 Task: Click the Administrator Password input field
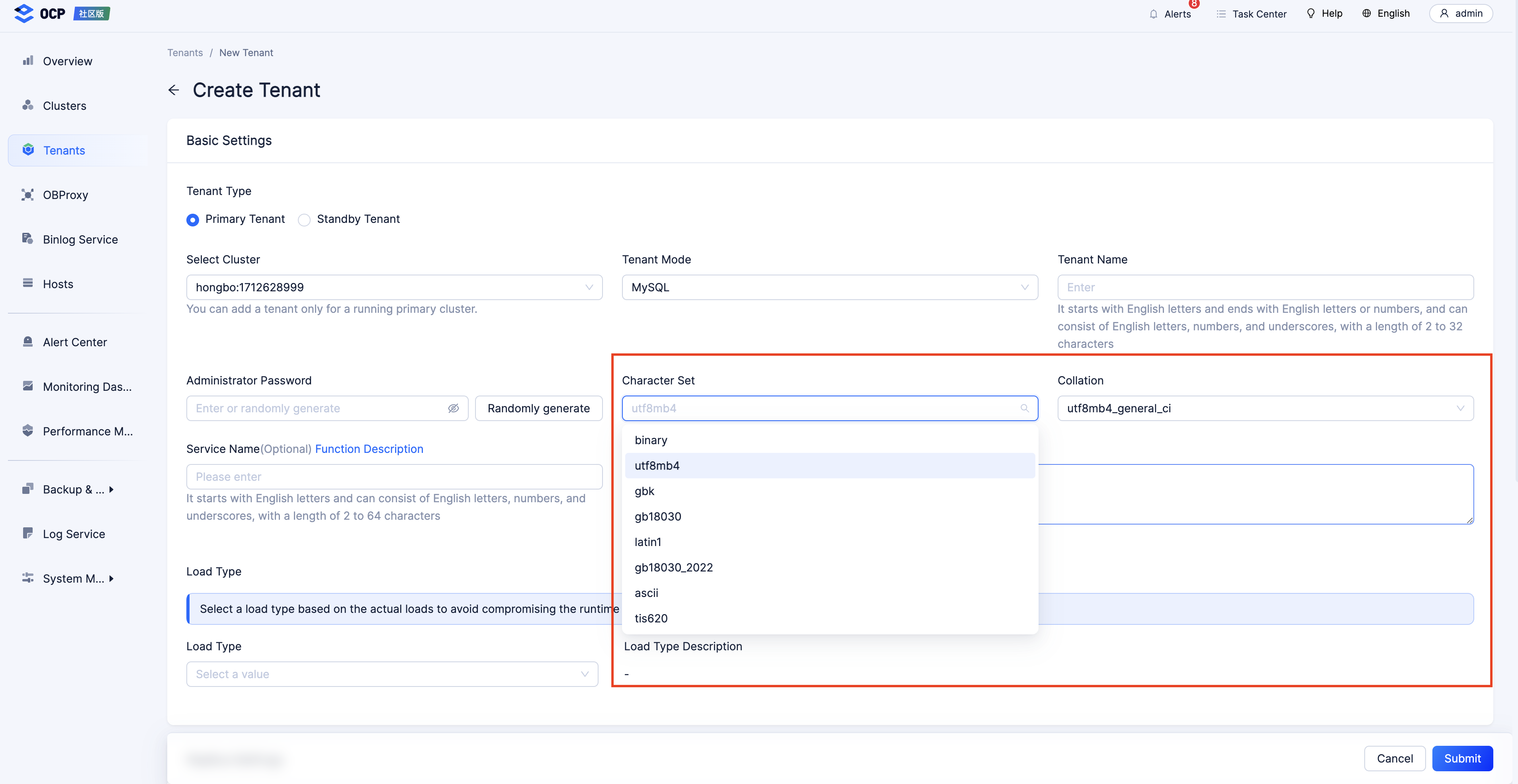coord(327,408)
